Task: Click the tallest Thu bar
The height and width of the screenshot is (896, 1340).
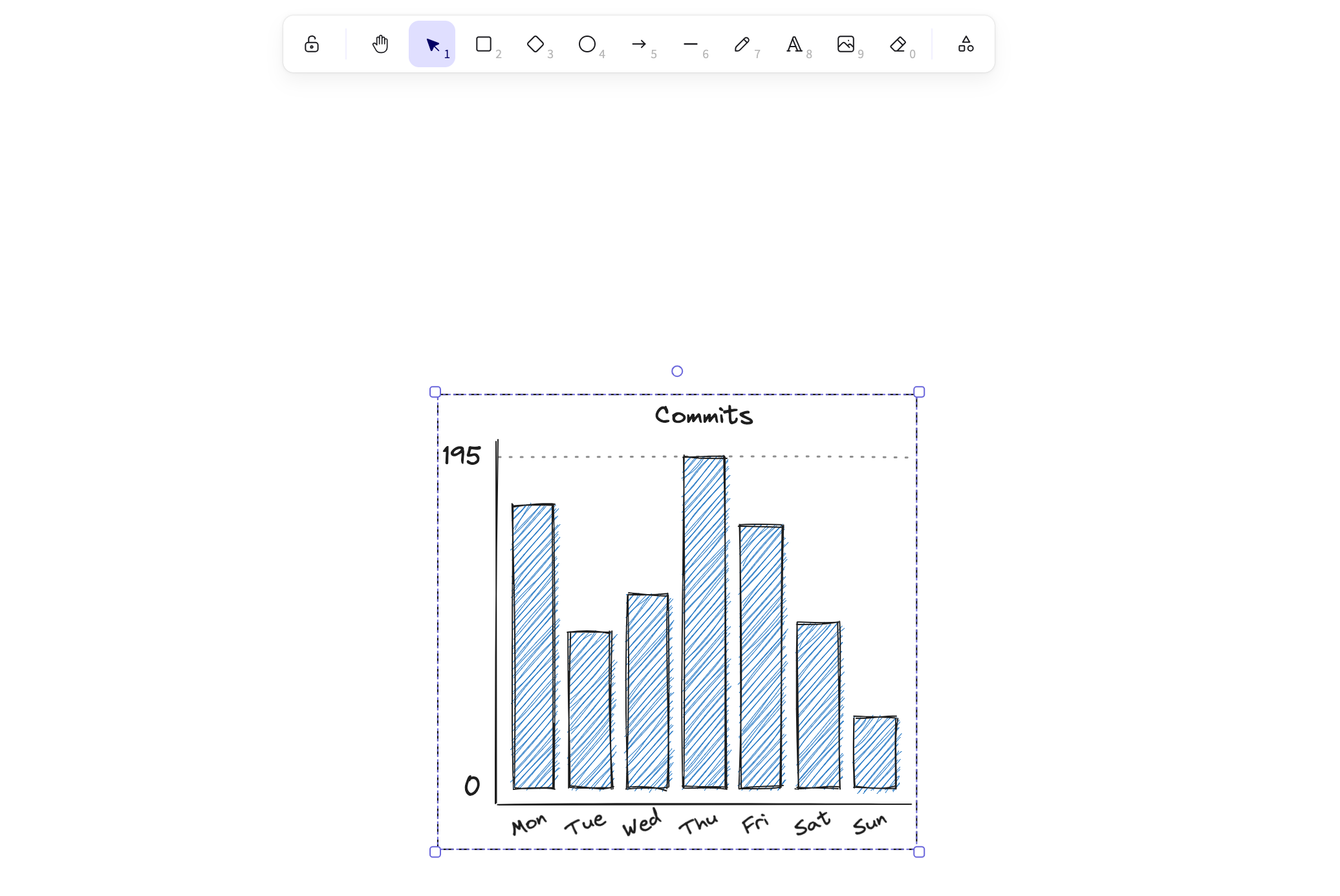Action: click(704, 621)
